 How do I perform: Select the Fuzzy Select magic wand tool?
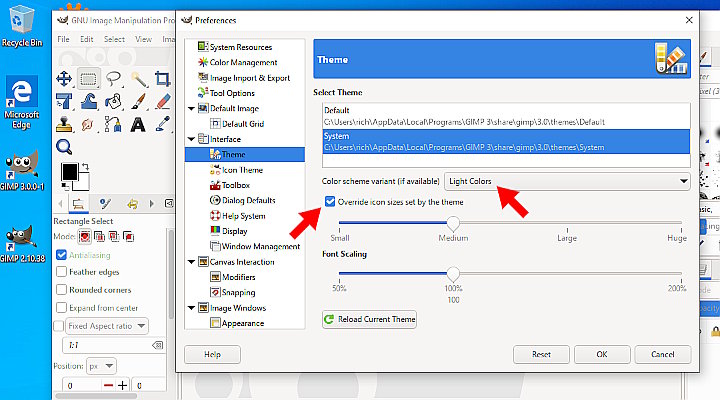click(x=138, y=79)
